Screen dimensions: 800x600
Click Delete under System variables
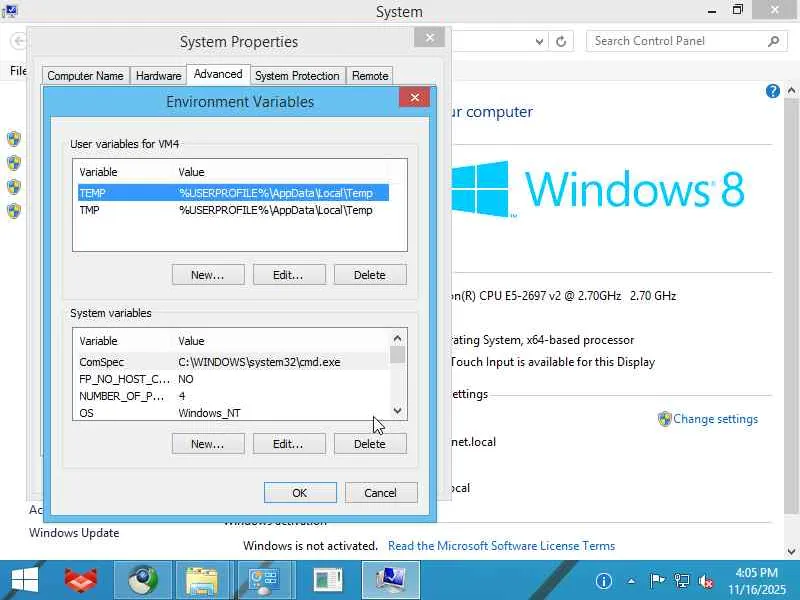(370, 444)
